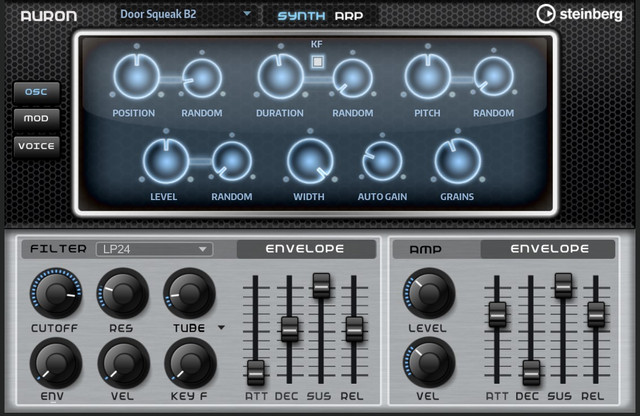Click the amp envelope SUS fader
Screen dimensions: 640x416
[x=563, y=285]
